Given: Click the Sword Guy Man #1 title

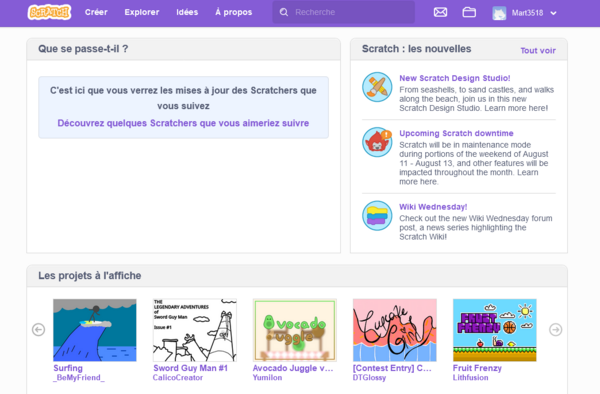Looking at the screenshot, I should click(x=190, y=368).
